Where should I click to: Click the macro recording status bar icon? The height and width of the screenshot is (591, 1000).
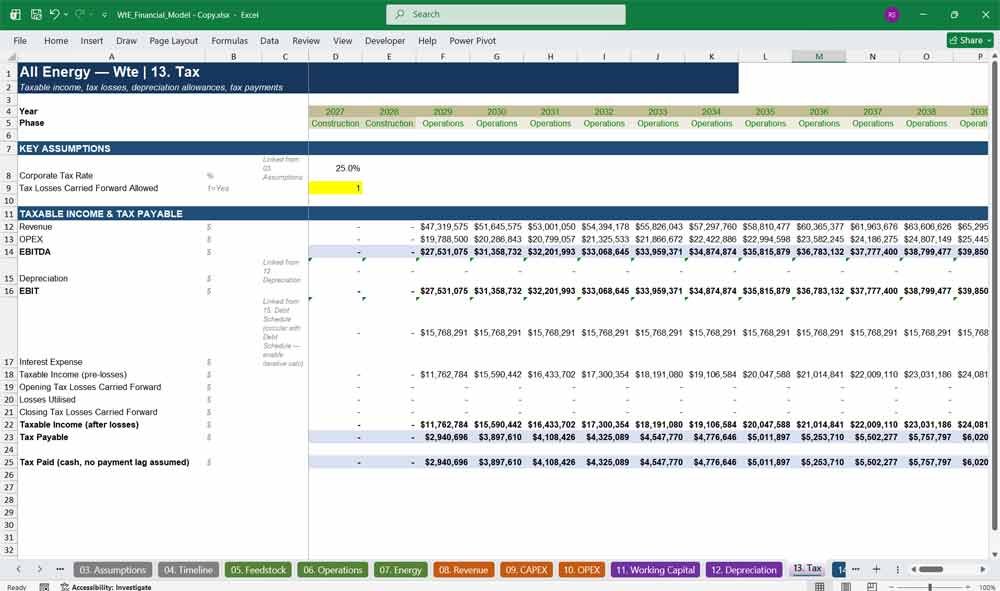44,587
